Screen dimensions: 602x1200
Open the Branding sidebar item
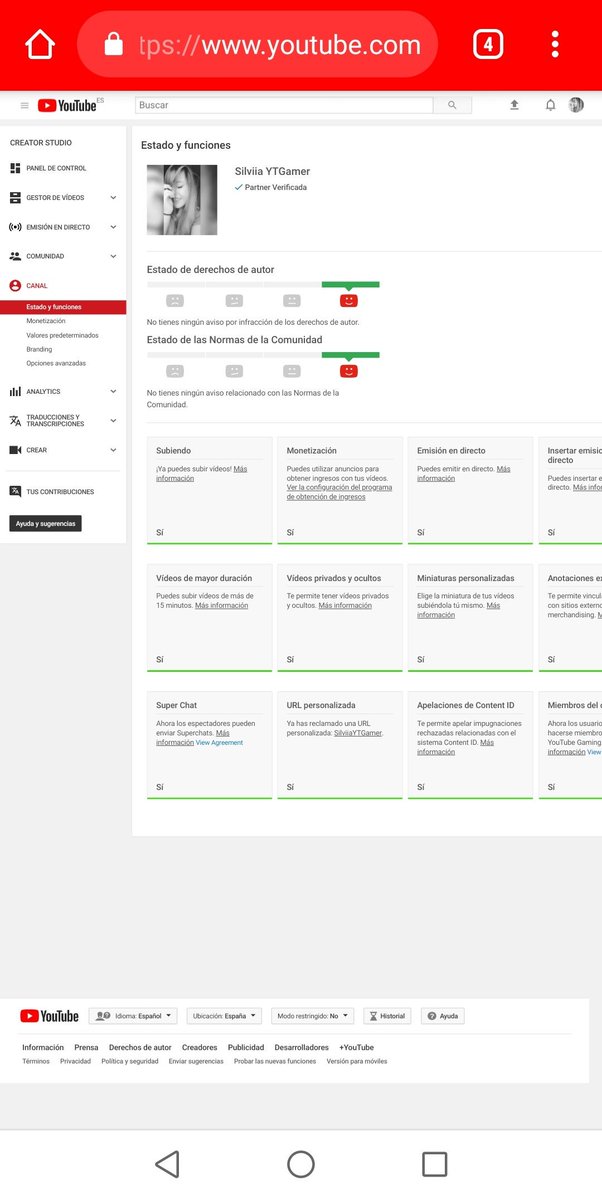pyautogui.click(x=39, y=349)
